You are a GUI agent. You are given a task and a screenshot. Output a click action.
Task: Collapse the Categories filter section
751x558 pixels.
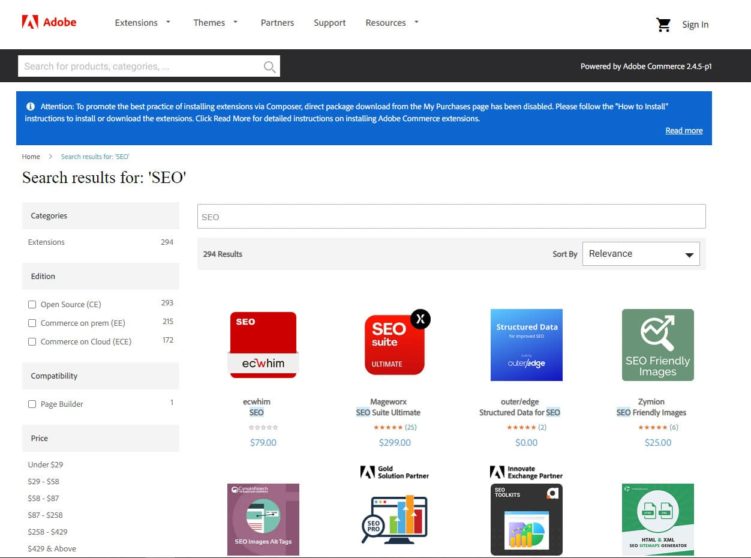(x=101, y=216)
